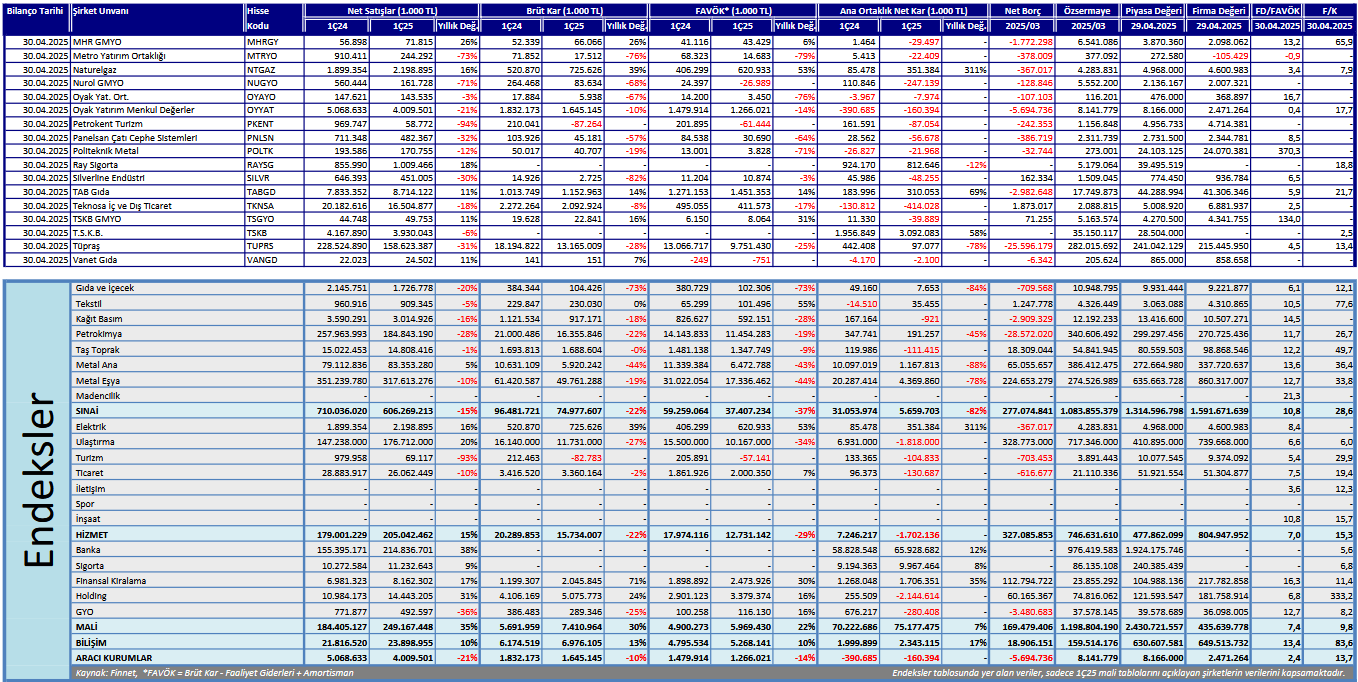Select the "Piyasa Değeri" column header
The image size is (1358, 682).
tap(1153, 10)
